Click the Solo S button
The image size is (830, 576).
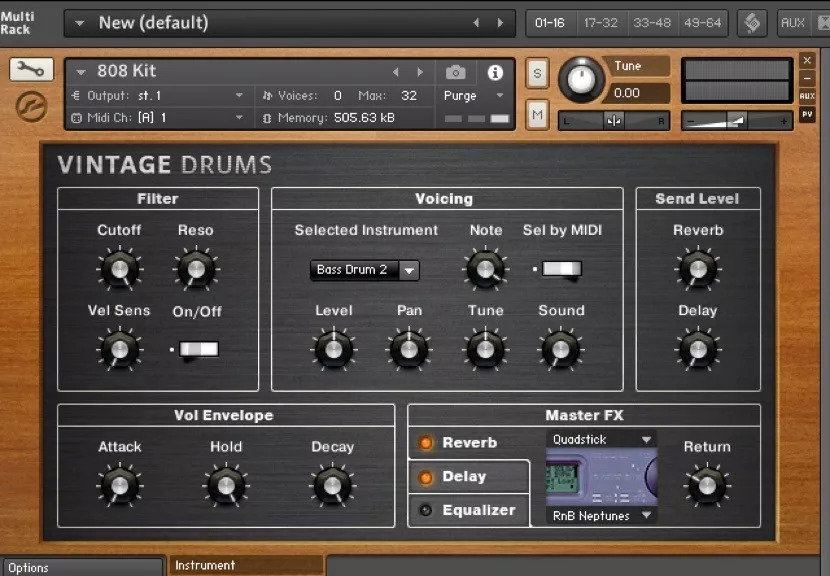tap(538, 73)
